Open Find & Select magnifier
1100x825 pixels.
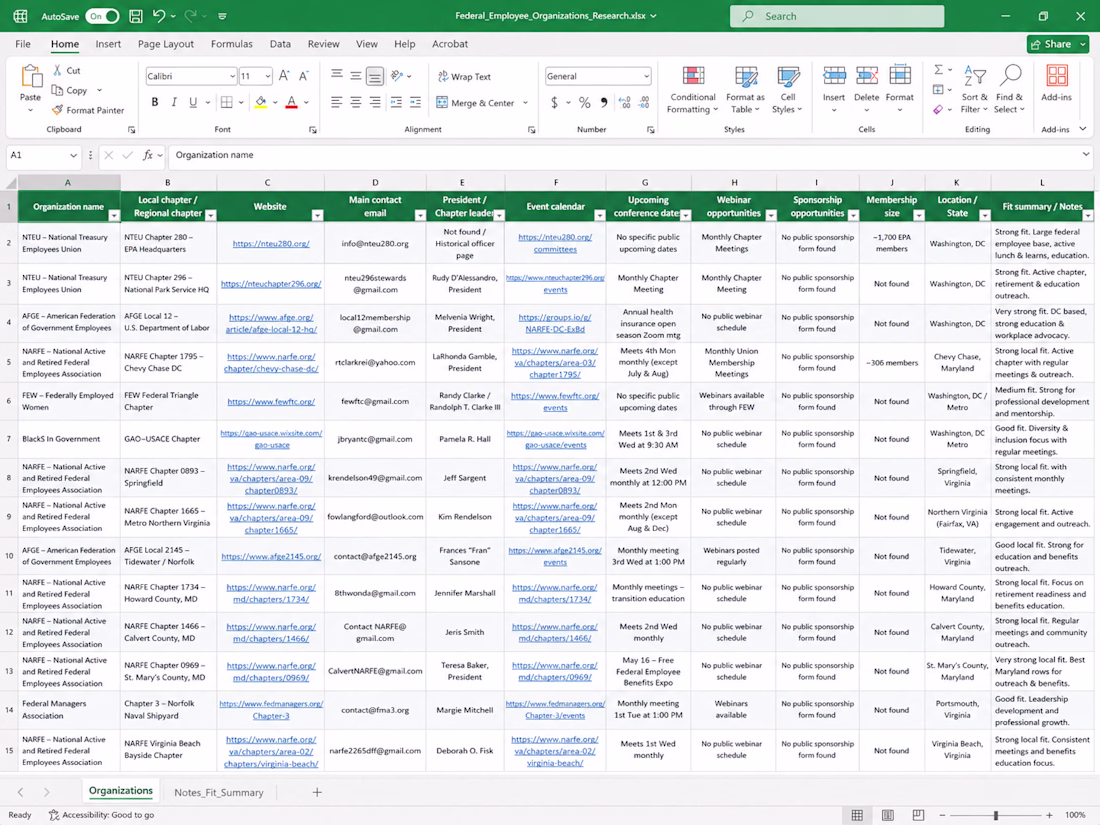pos(1010,90)
